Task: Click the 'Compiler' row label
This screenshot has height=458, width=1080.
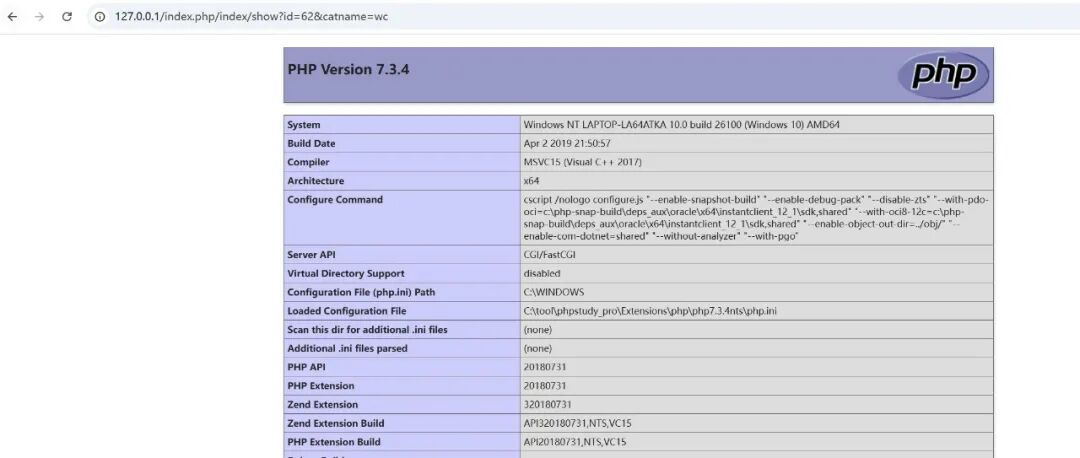Action: click(x=309, y=162)
